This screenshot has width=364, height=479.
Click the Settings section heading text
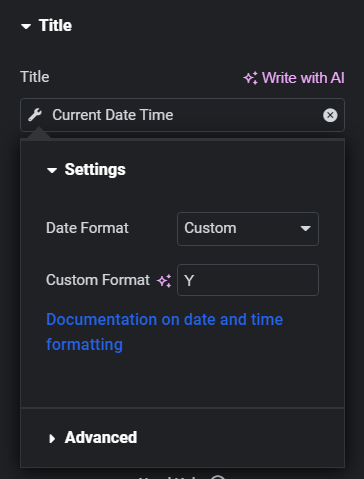coord(95,169)
